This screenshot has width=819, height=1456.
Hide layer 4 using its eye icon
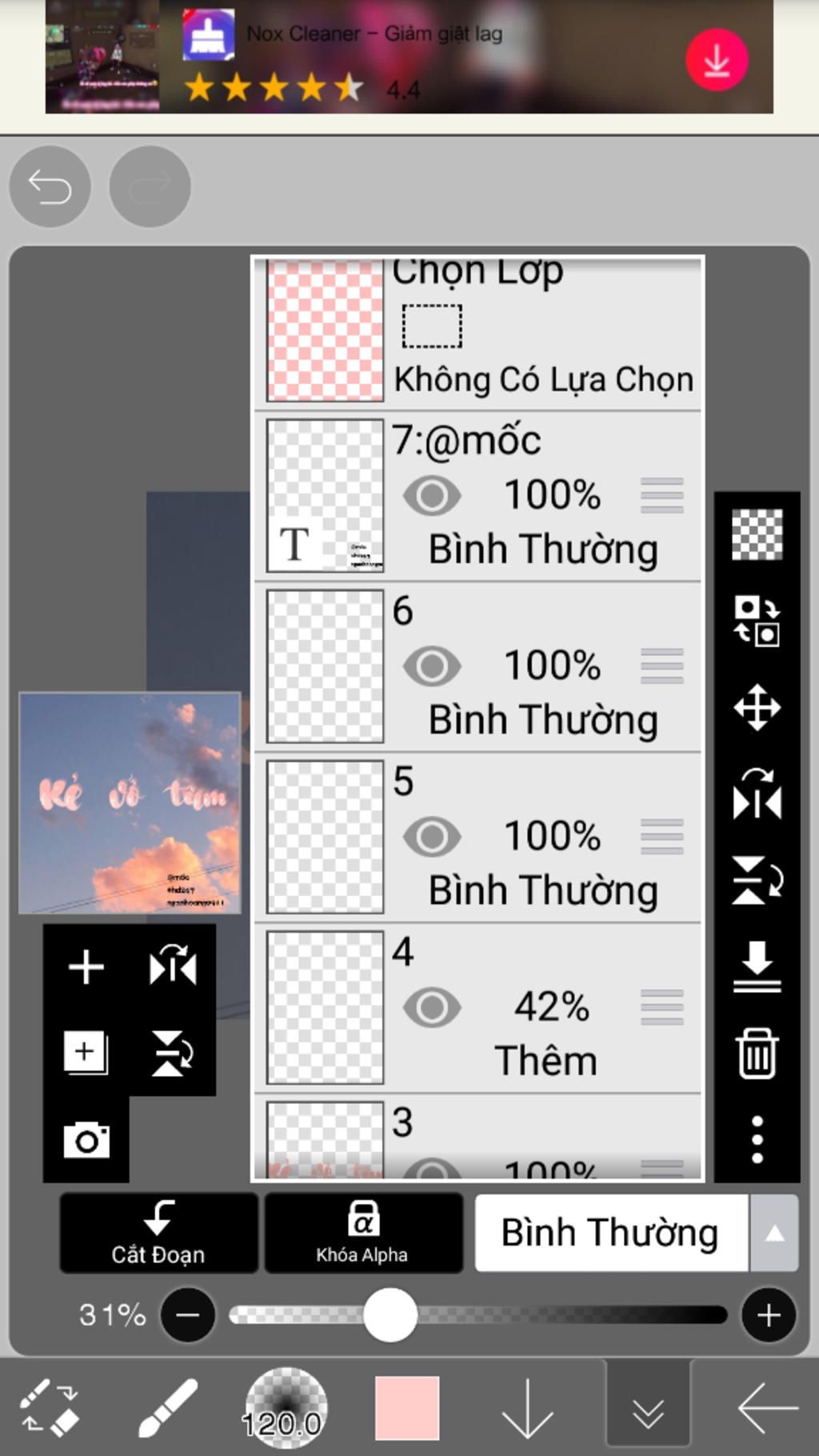tap(432, 1007)
